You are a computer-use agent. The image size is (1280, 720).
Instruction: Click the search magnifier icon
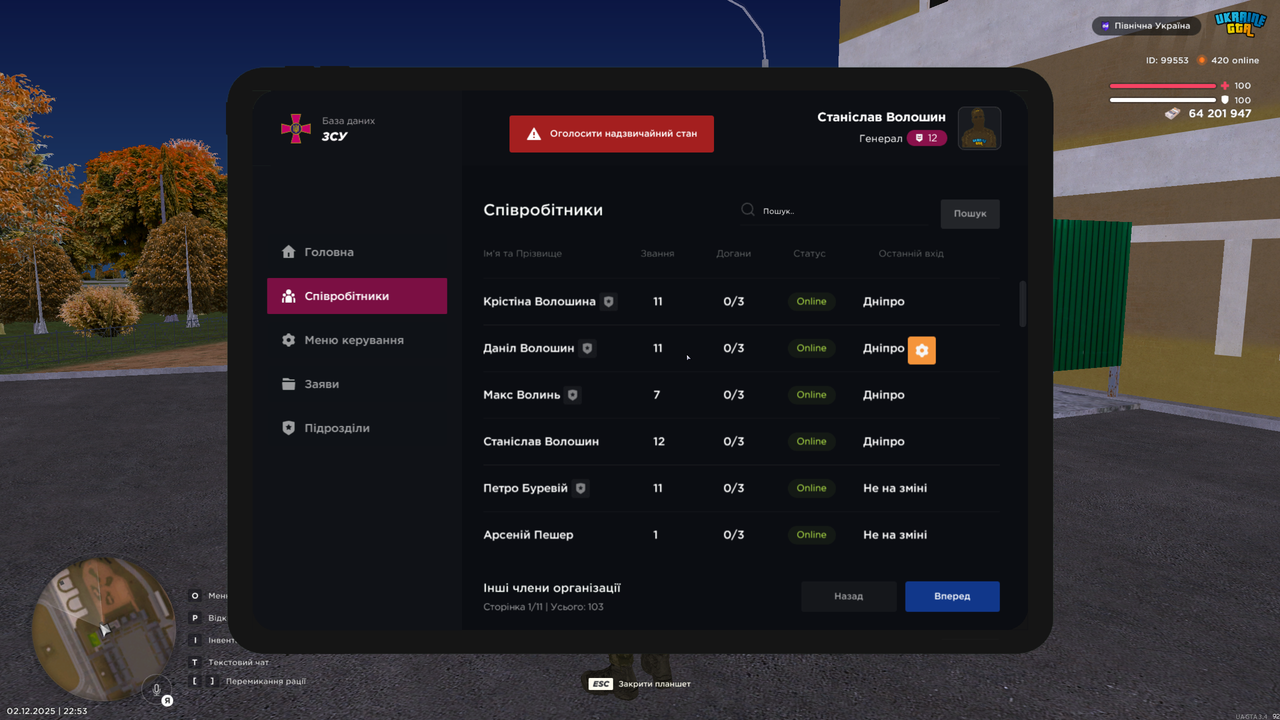click(x=748, y=210)
